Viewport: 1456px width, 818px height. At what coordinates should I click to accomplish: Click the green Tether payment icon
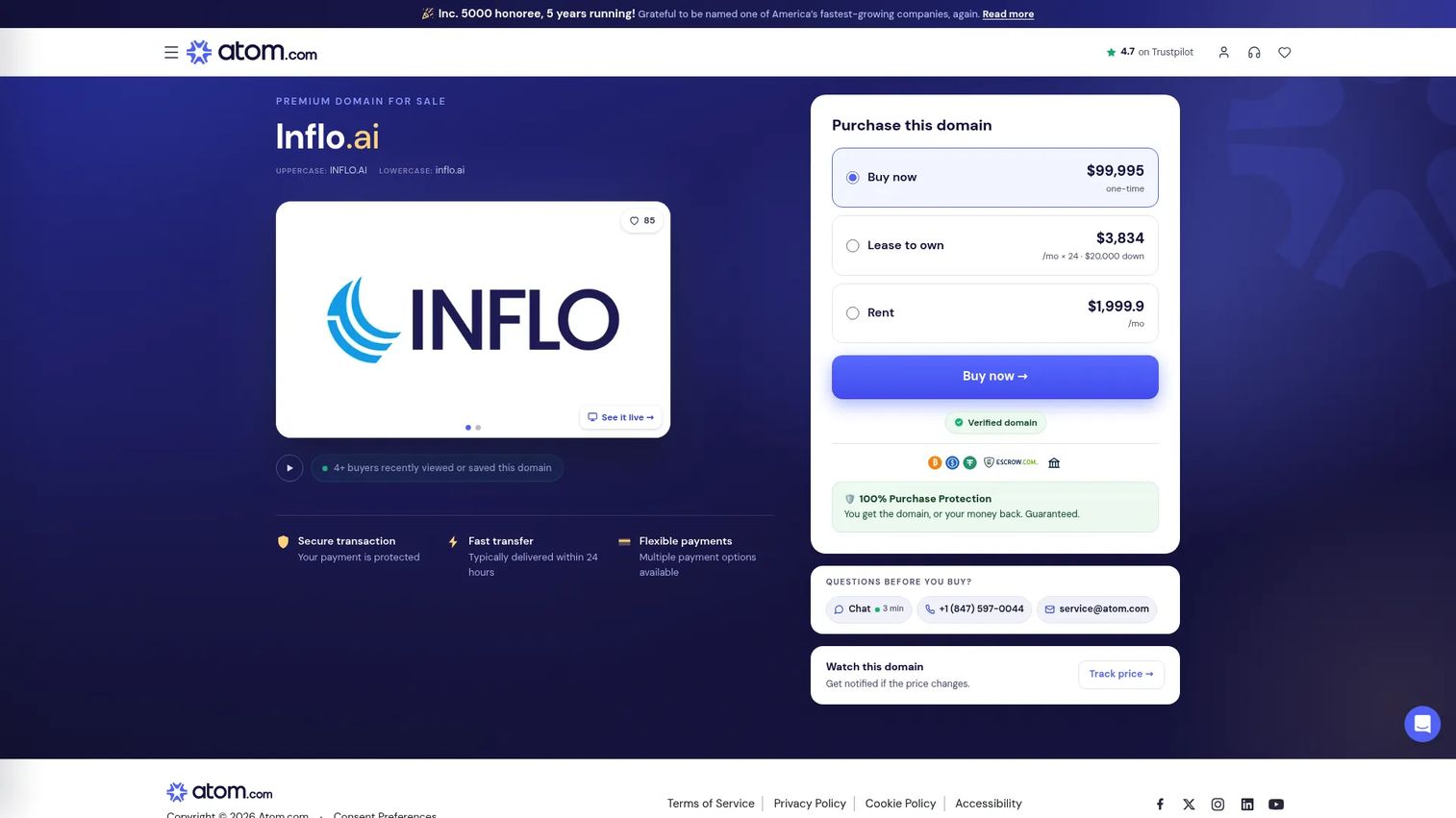969,462
